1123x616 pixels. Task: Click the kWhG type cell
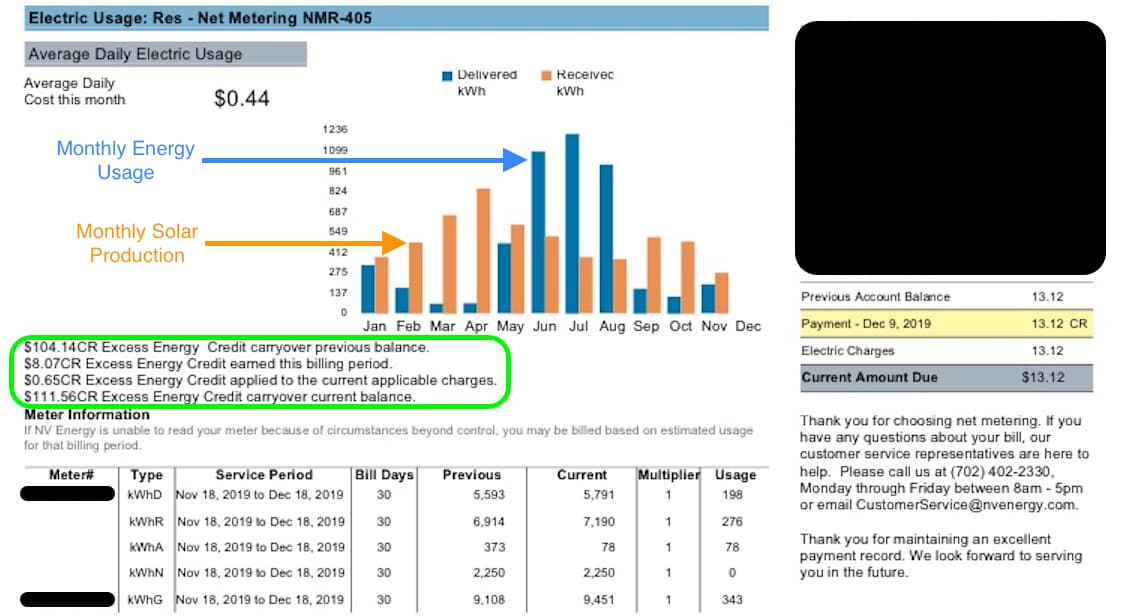(x=145, y=600)
